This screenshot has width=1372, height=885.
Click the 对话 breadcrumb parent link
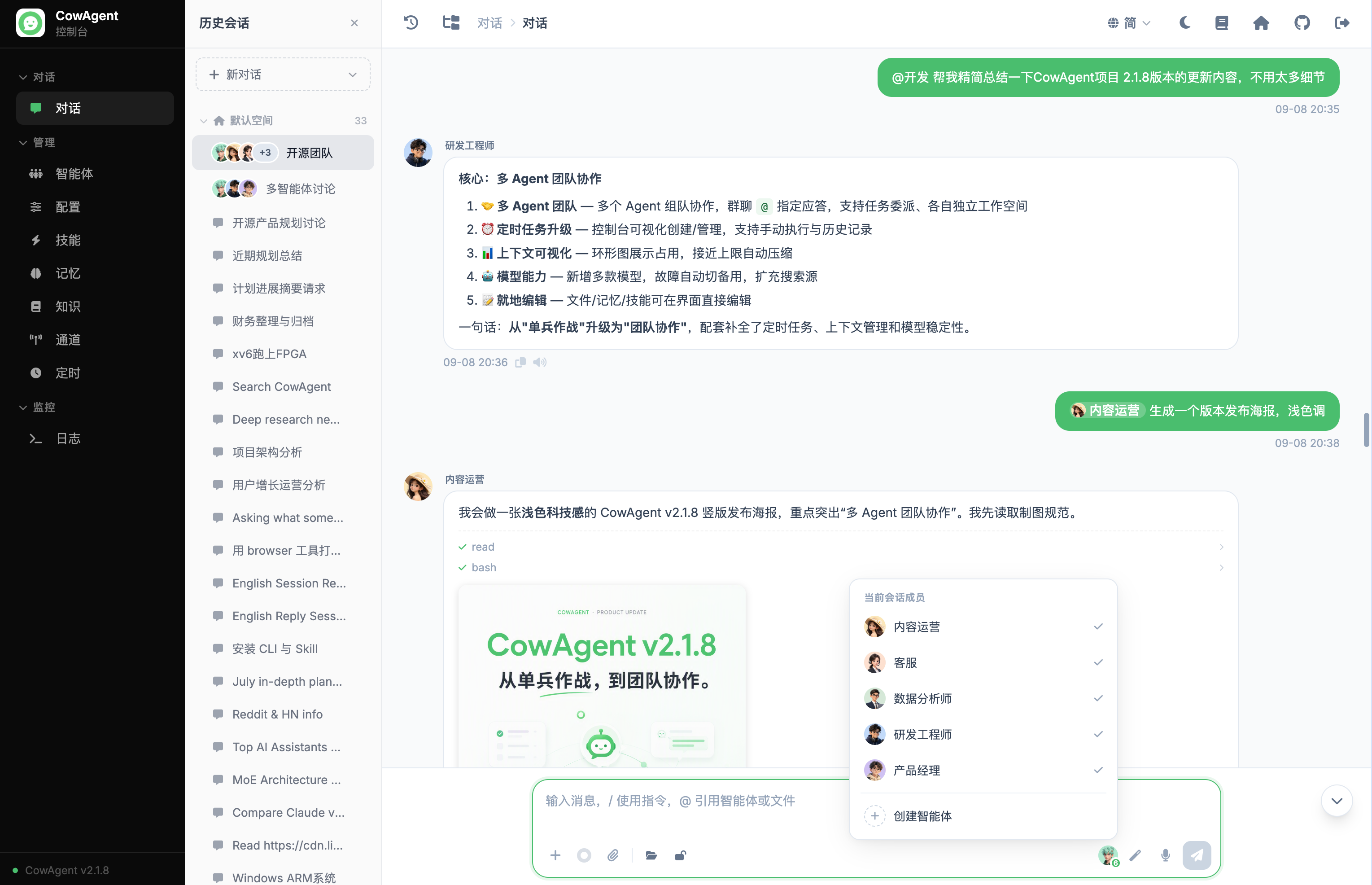(489, 23)
